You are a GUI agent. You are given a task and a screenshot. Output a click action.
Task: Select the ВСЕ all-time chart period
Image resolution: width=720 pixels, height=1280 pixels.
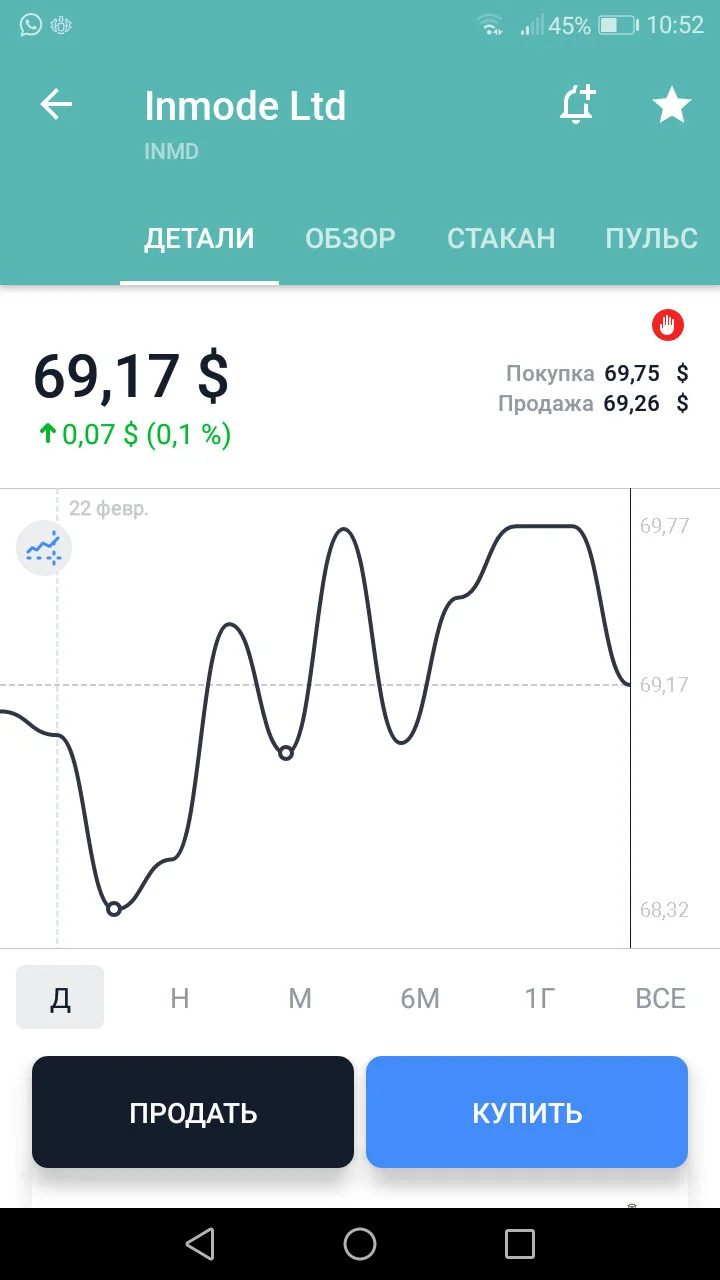(660, 997)
